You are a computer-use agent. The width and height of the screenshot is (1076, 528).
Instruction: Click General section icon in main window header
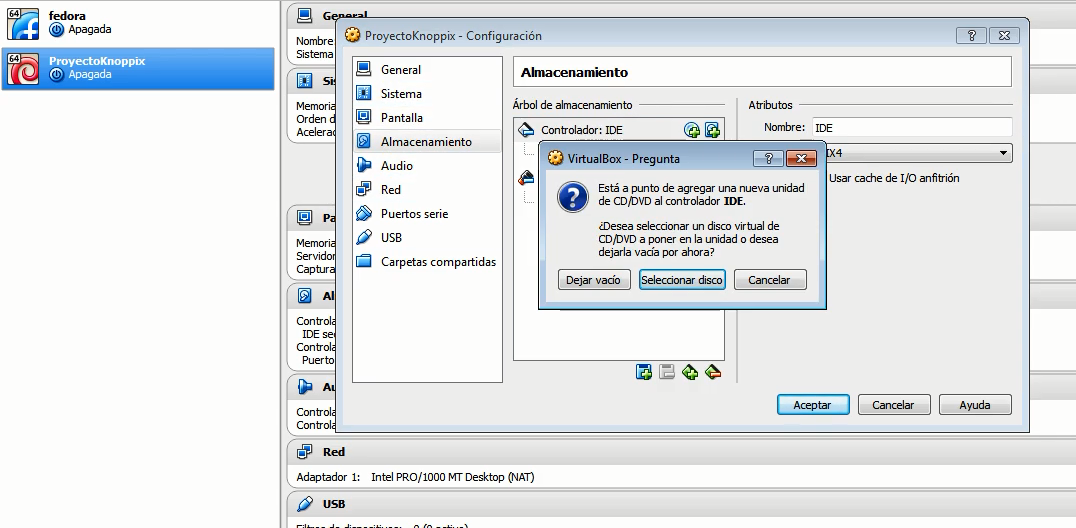pos(305,15)
